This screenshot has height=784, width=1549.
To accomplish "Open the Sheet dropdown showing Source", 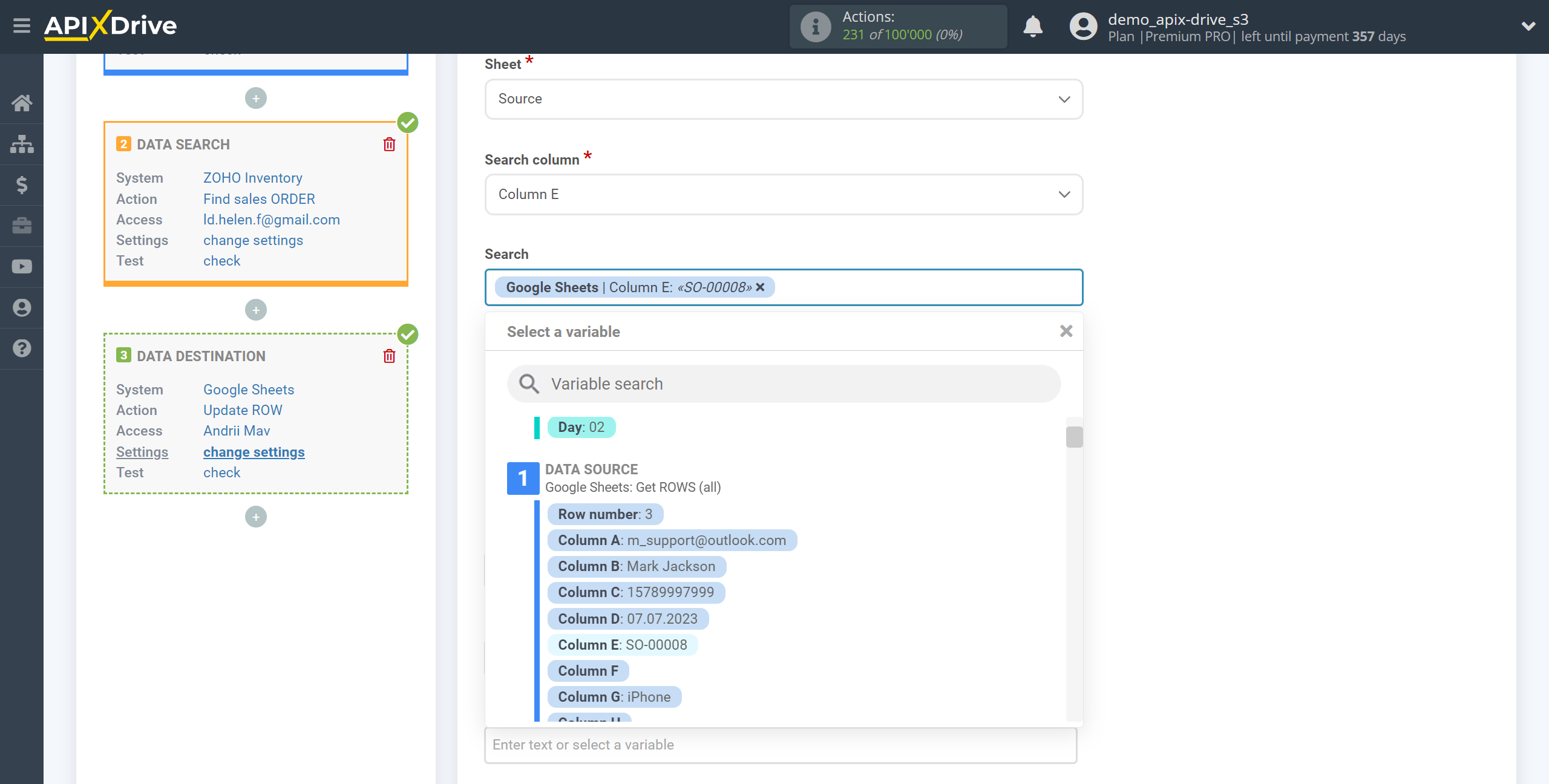I will 784,99.
